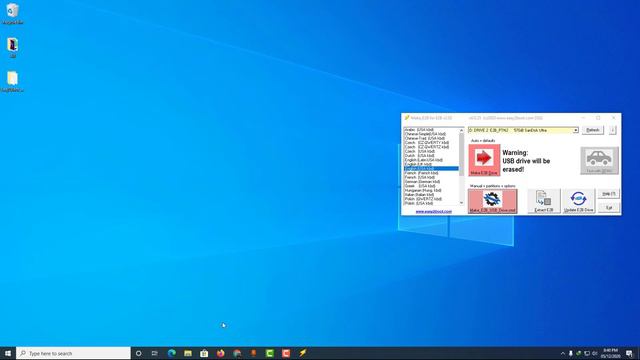Select Italian (Italian kbd) language entry
The height and width of the screenshot is (360, 640).
coord(431,195)
